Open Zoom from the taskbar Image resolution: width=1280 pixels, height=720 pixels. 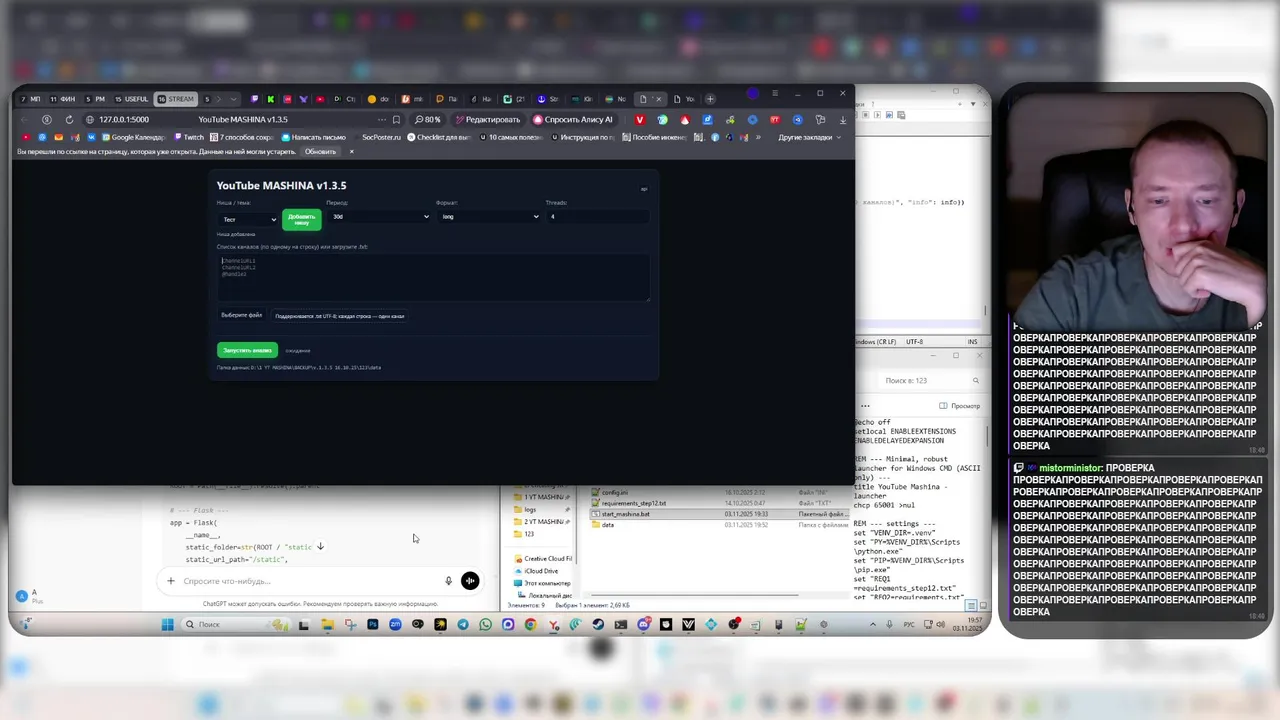coord(395,625)
